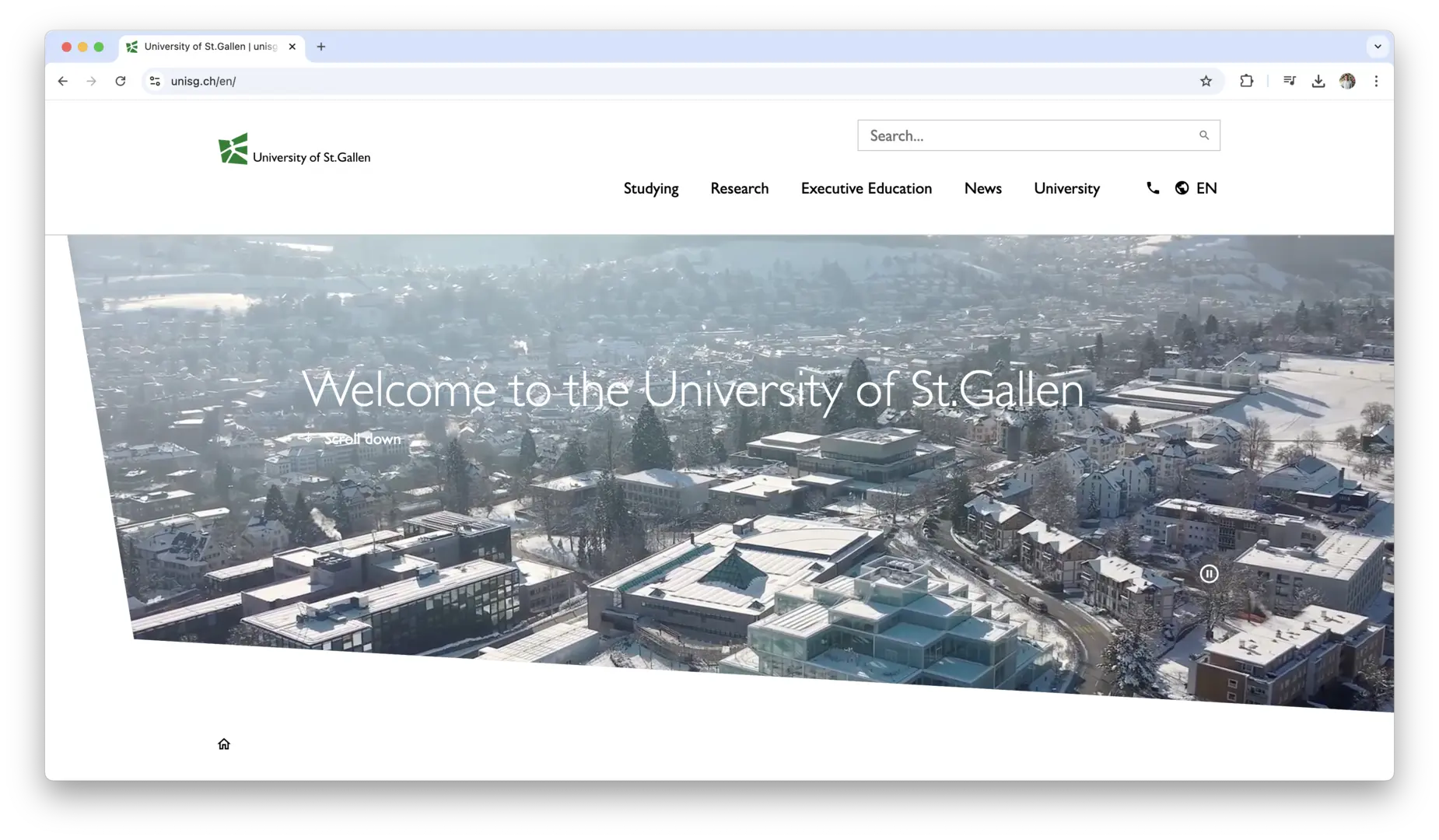Click the browser back arrow
The image size is (1439, 840).
[63, 81]
